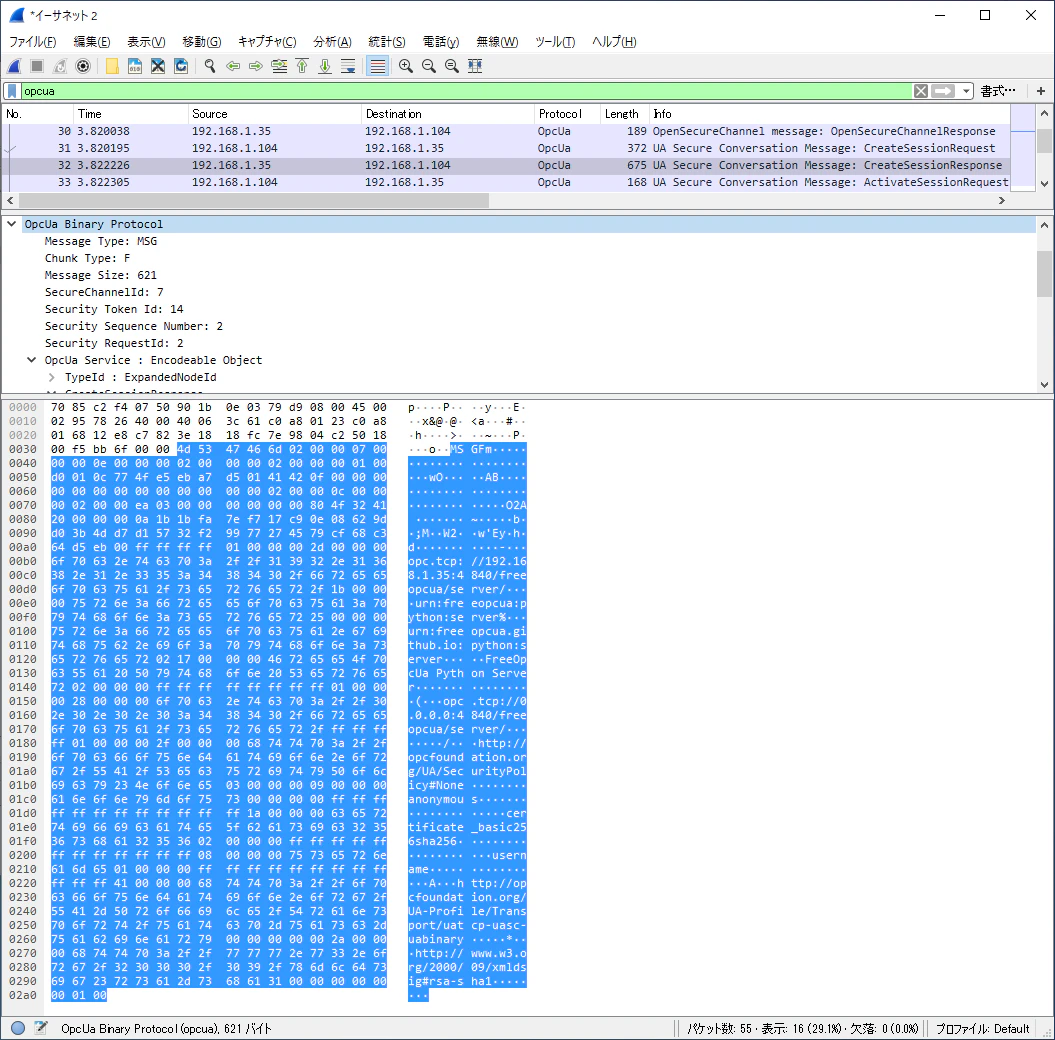Collapse the OpcUa Binary Protocol tree
This screenshot has width=1055, height=1040.
[11, 224]
